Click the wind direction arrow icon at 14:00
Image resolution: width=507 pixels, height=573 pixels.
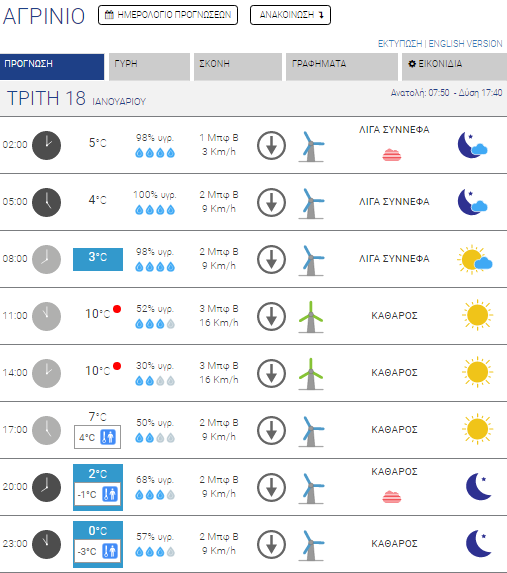pyautogui.click(x=271, y=373)
